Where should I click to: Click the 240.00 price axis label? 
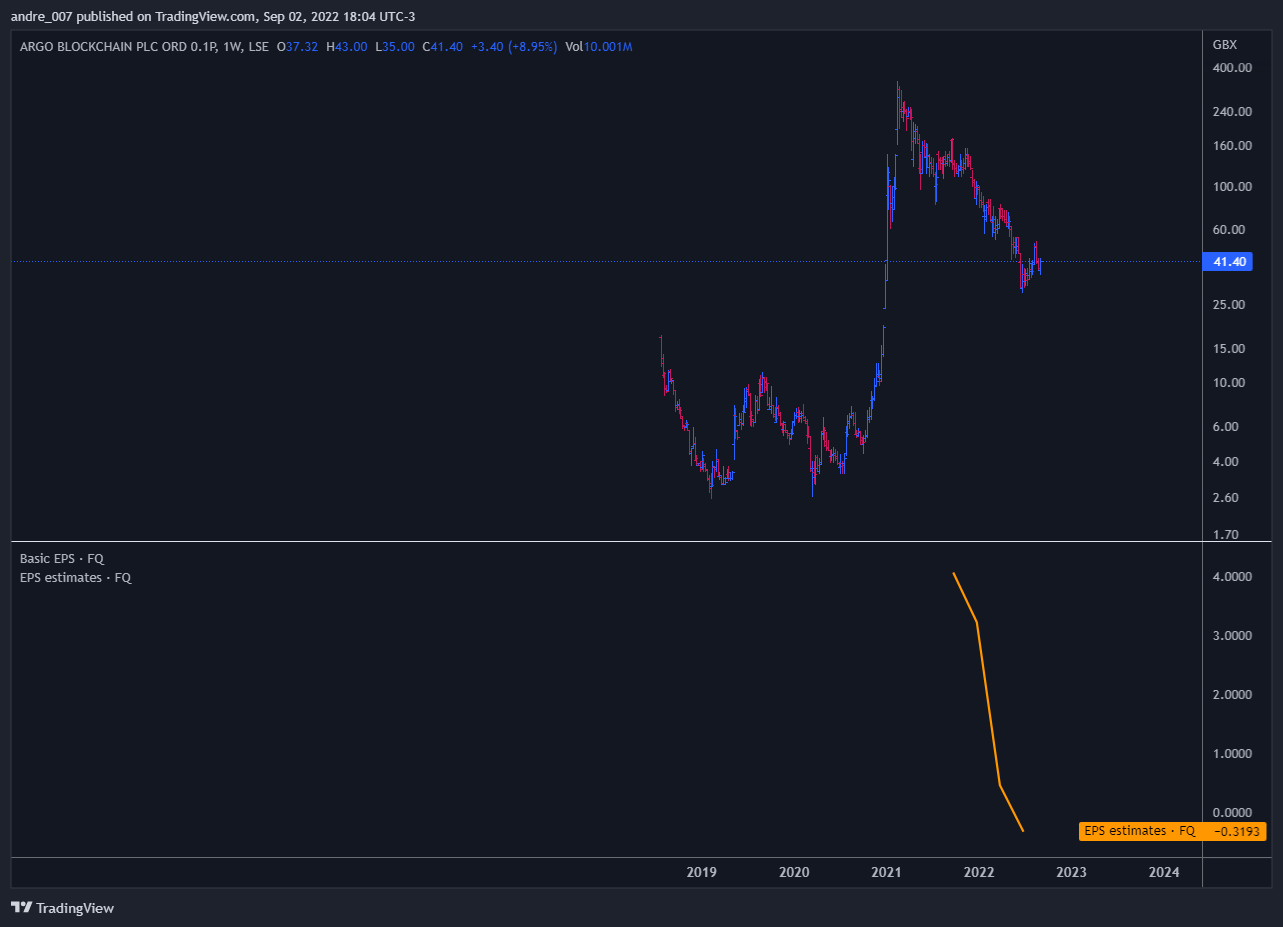point(1232,111)
